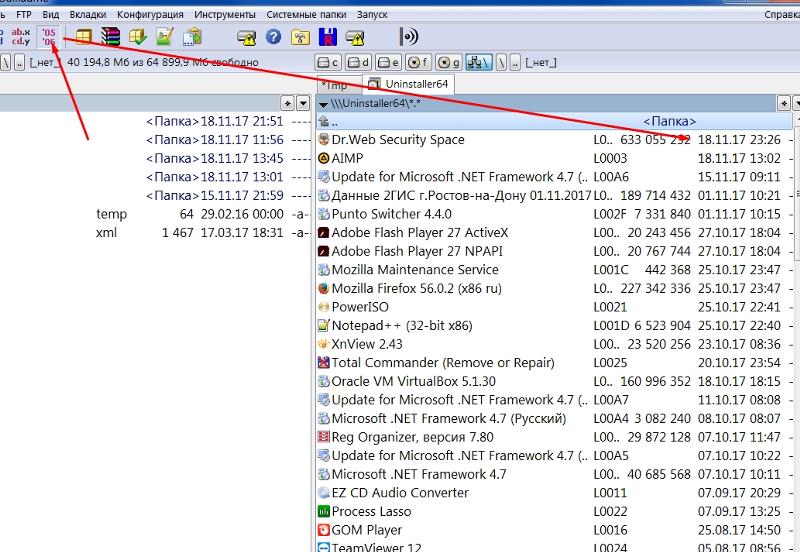Launch the WinRAR stacked books icon
The width and height of the screenshot is (800, 552).
tap(111, 37)
